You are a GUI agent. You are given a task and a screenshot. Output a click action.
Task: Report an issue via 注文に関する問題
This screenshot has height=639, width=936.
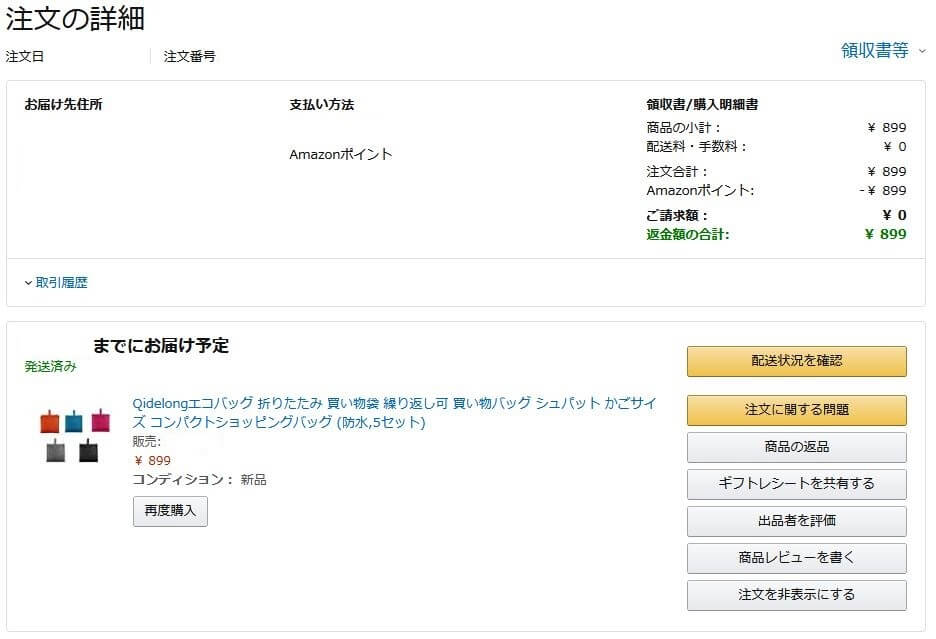(x=795, y=410)
